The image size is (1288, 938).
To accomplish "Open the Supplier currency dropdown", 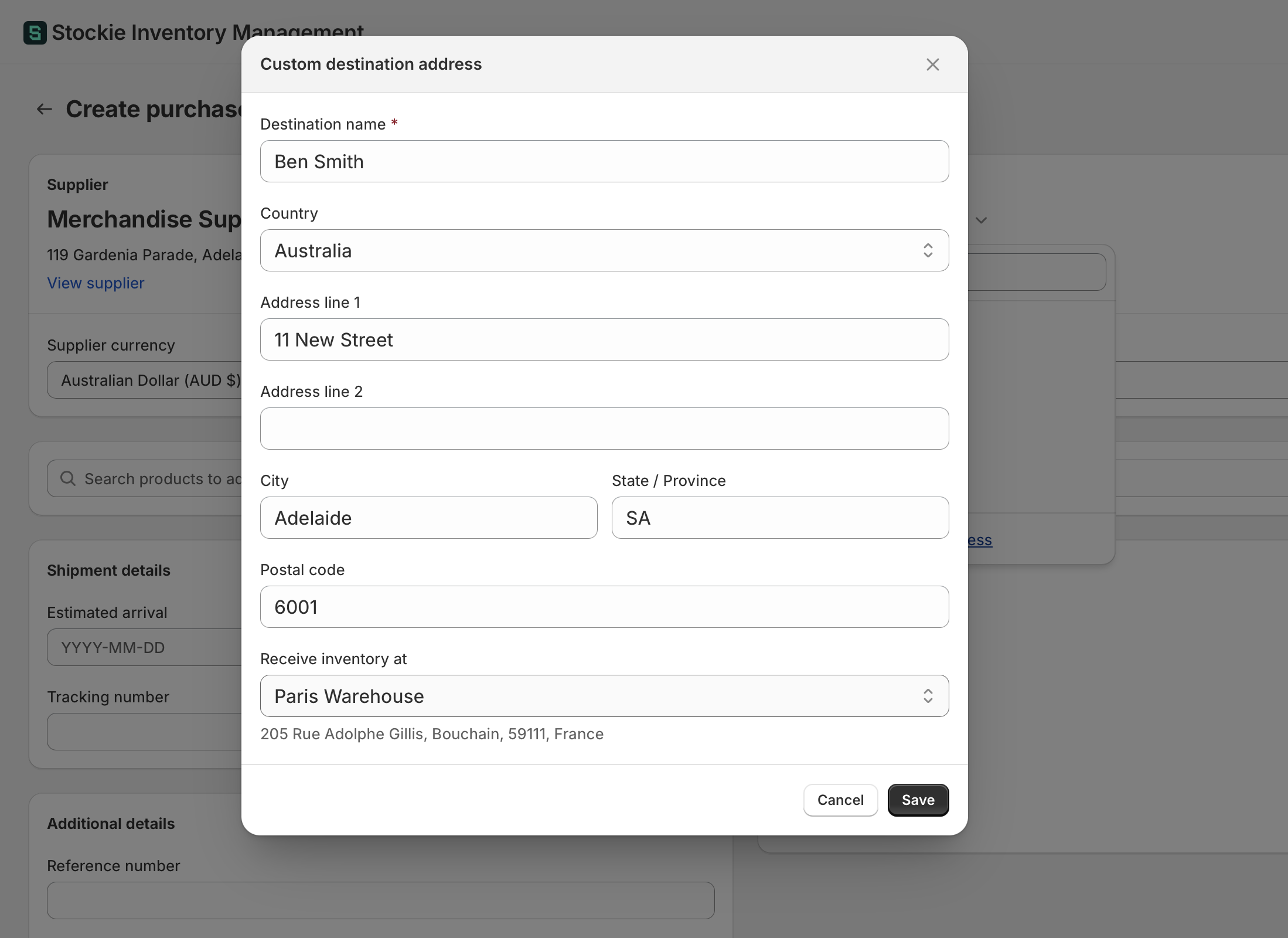I will (x=145, y=380).
